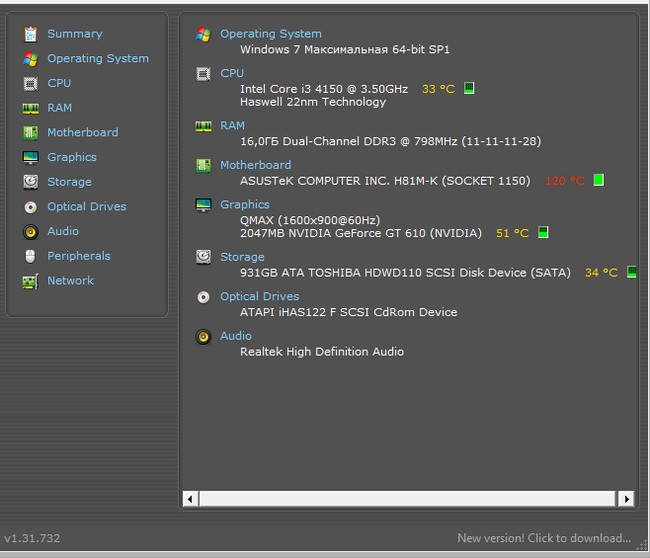Click Realtek High Definition Audio text
The width and height of the screenshot is (650, 558).
pos(322,352)
